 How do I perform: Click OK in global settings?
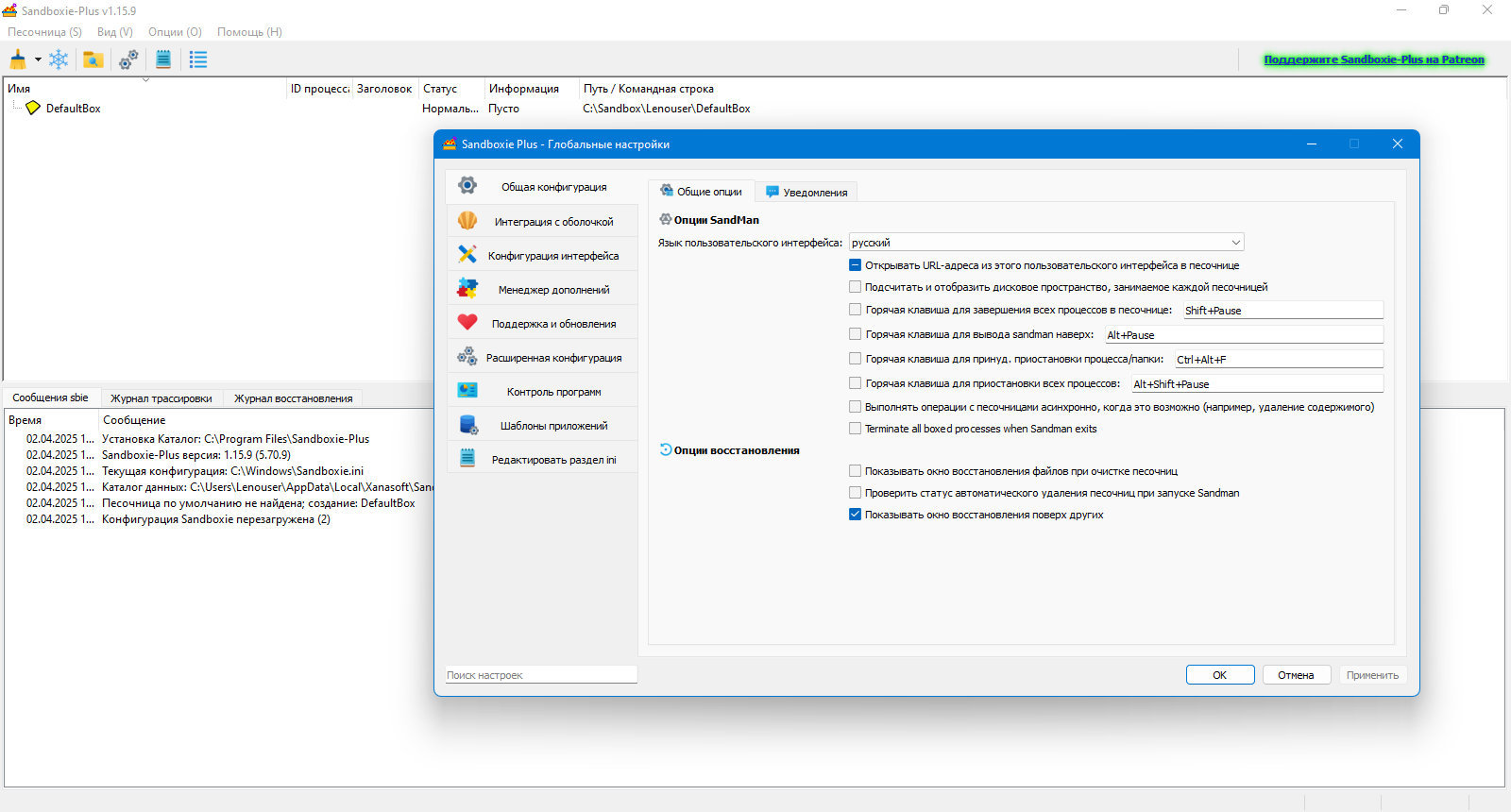pos(1220,675)
